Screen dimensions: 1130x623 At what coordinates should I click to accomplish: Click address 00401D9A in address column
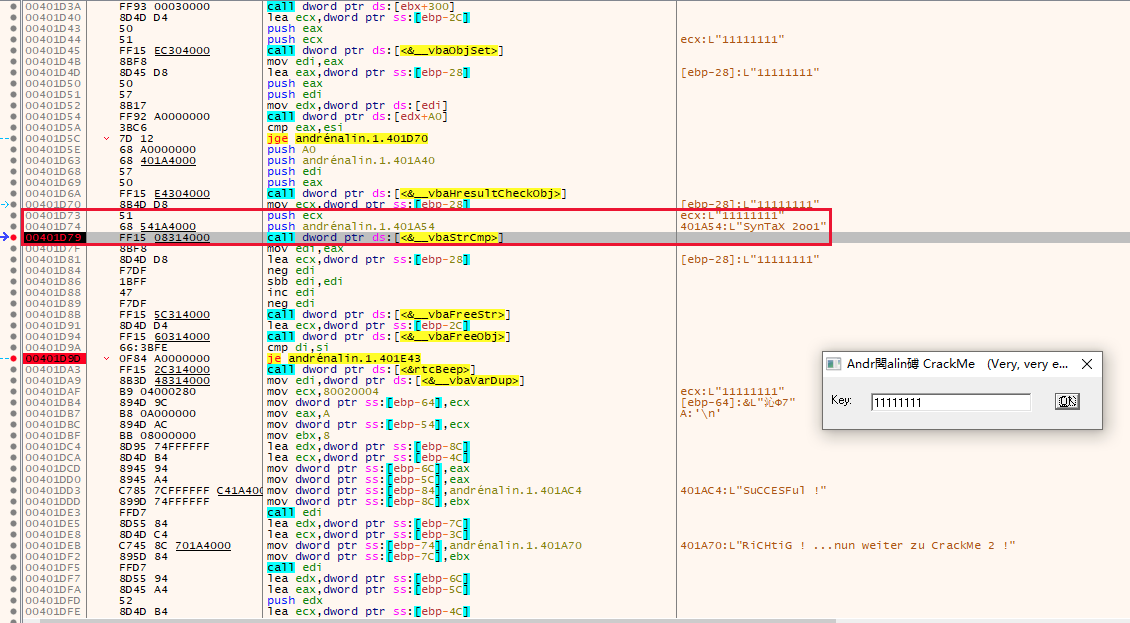click(53, 348)
